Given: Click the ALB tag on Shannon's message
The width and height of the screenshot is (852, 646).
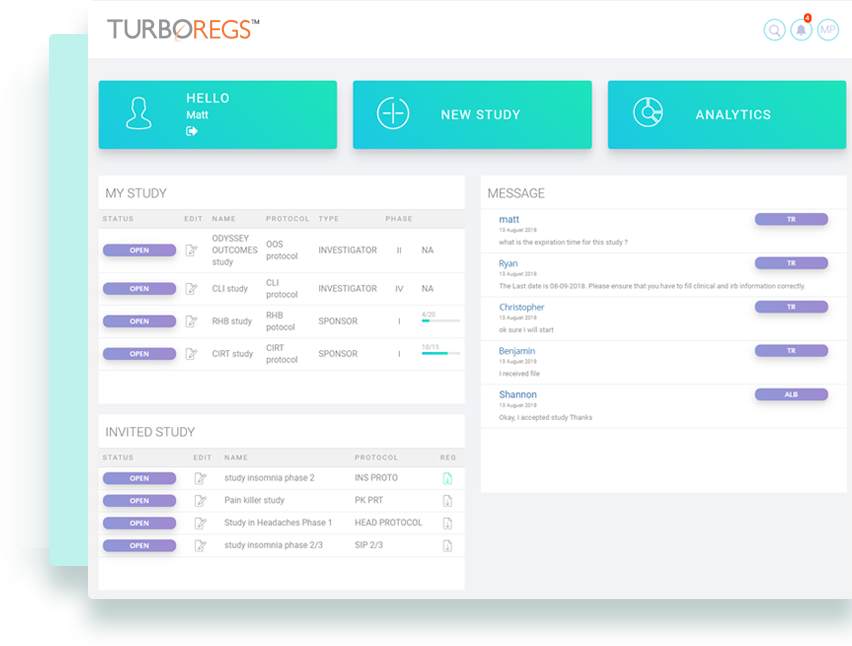Looking at the screenshot, I should [791, 395].
